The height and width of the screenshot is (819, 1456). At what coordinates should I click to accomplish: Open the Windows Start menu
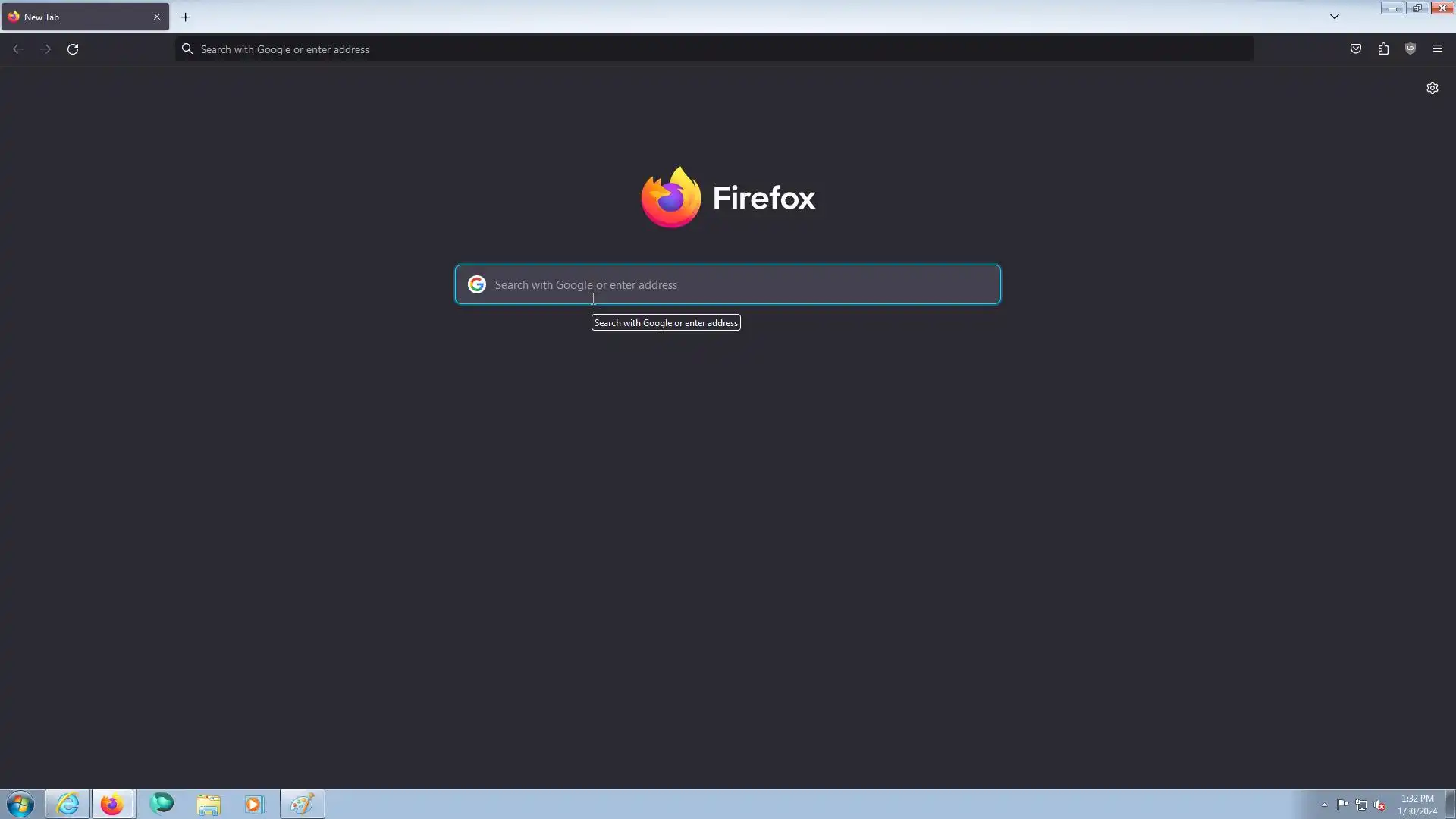(20, 804)
